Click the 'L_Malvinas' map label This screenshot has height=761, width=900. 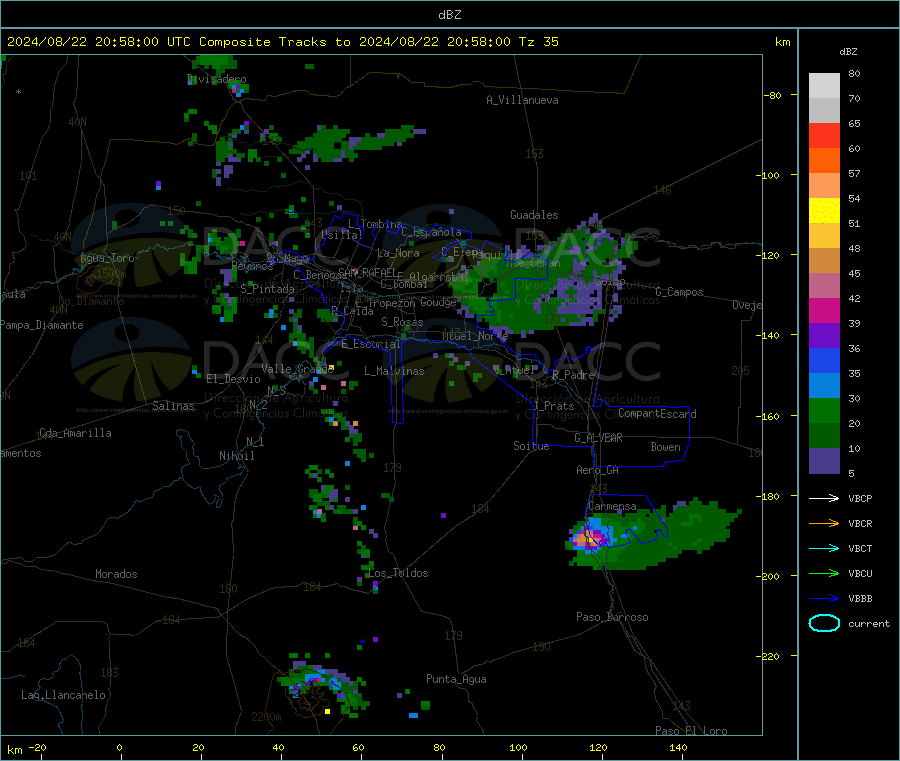click(x=394, y=371)
